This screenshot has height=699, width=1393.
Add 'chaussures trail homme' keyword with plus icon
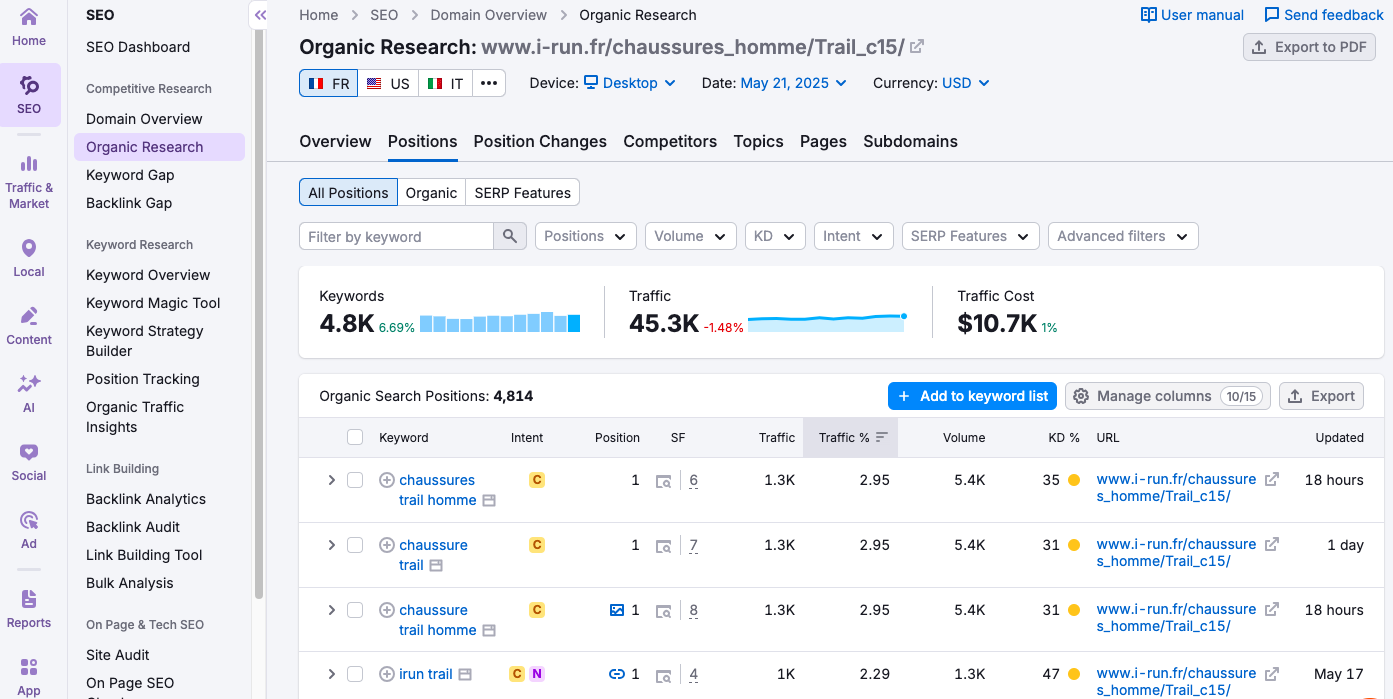[x=387, y=480]
